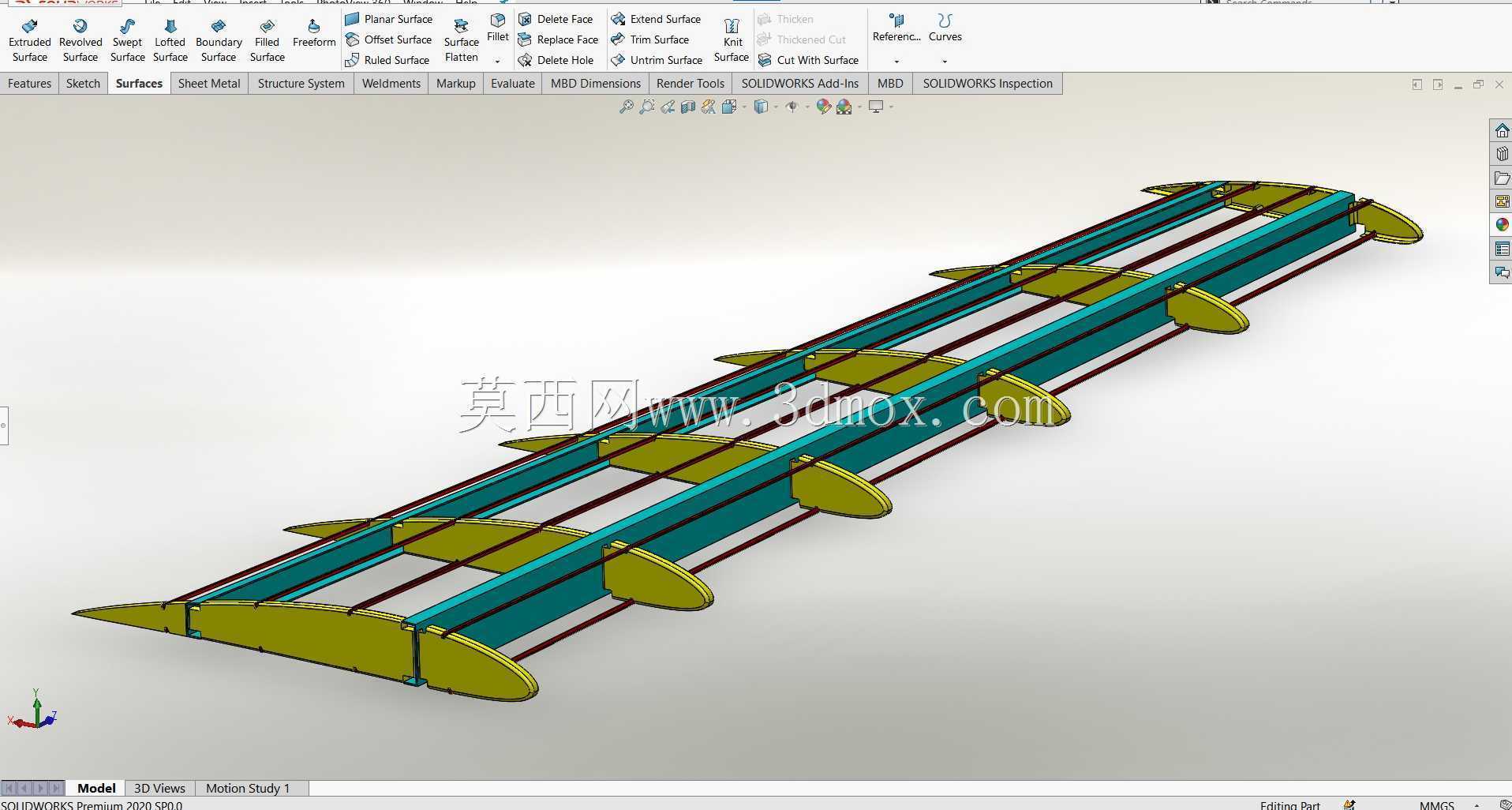Click the Untrim Surface command
Image resolution: width=1512 pixels, height=810 pixels.
657,60
